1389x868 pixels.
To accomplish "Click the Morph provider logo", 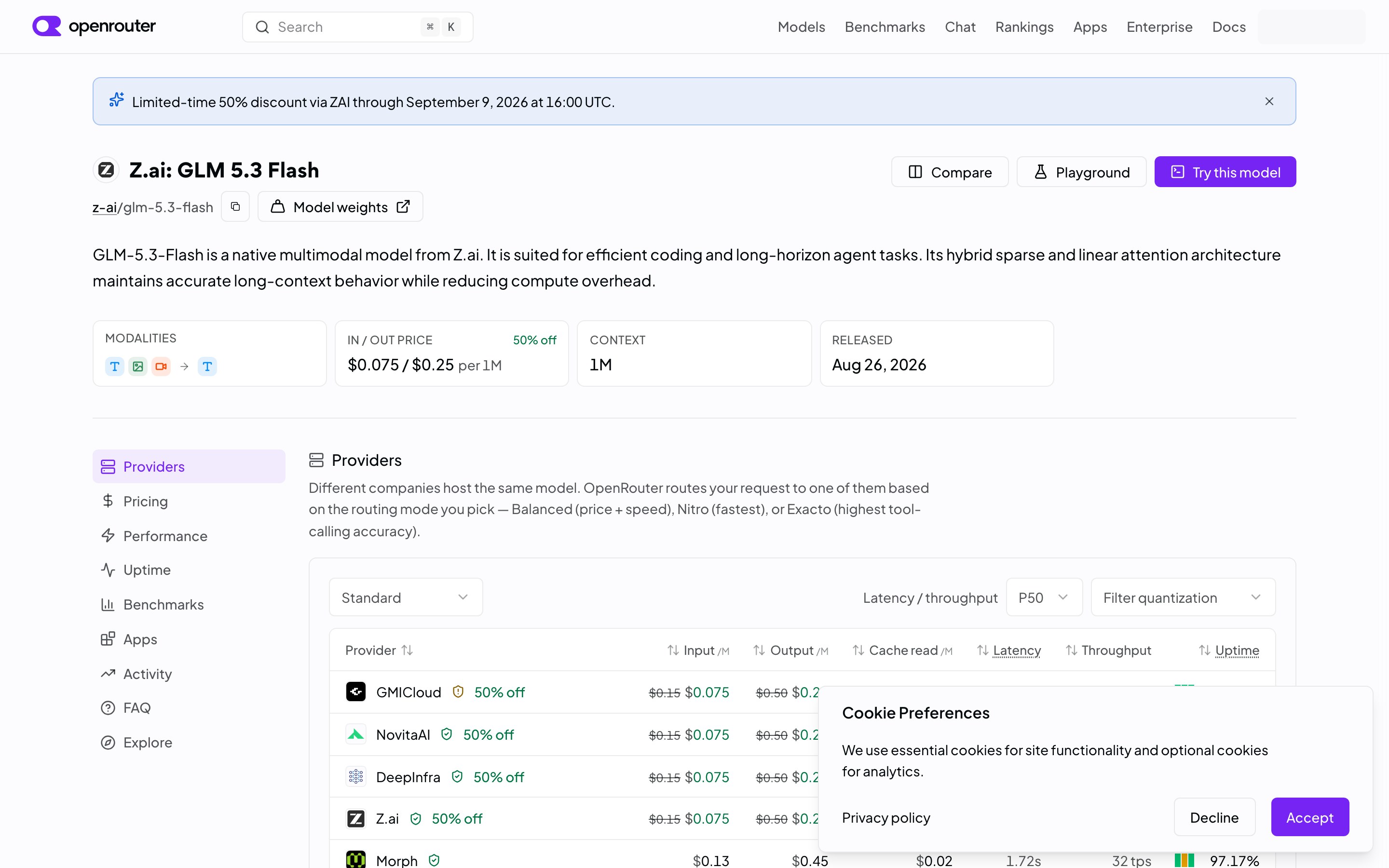I will click(x=356, y=860).
